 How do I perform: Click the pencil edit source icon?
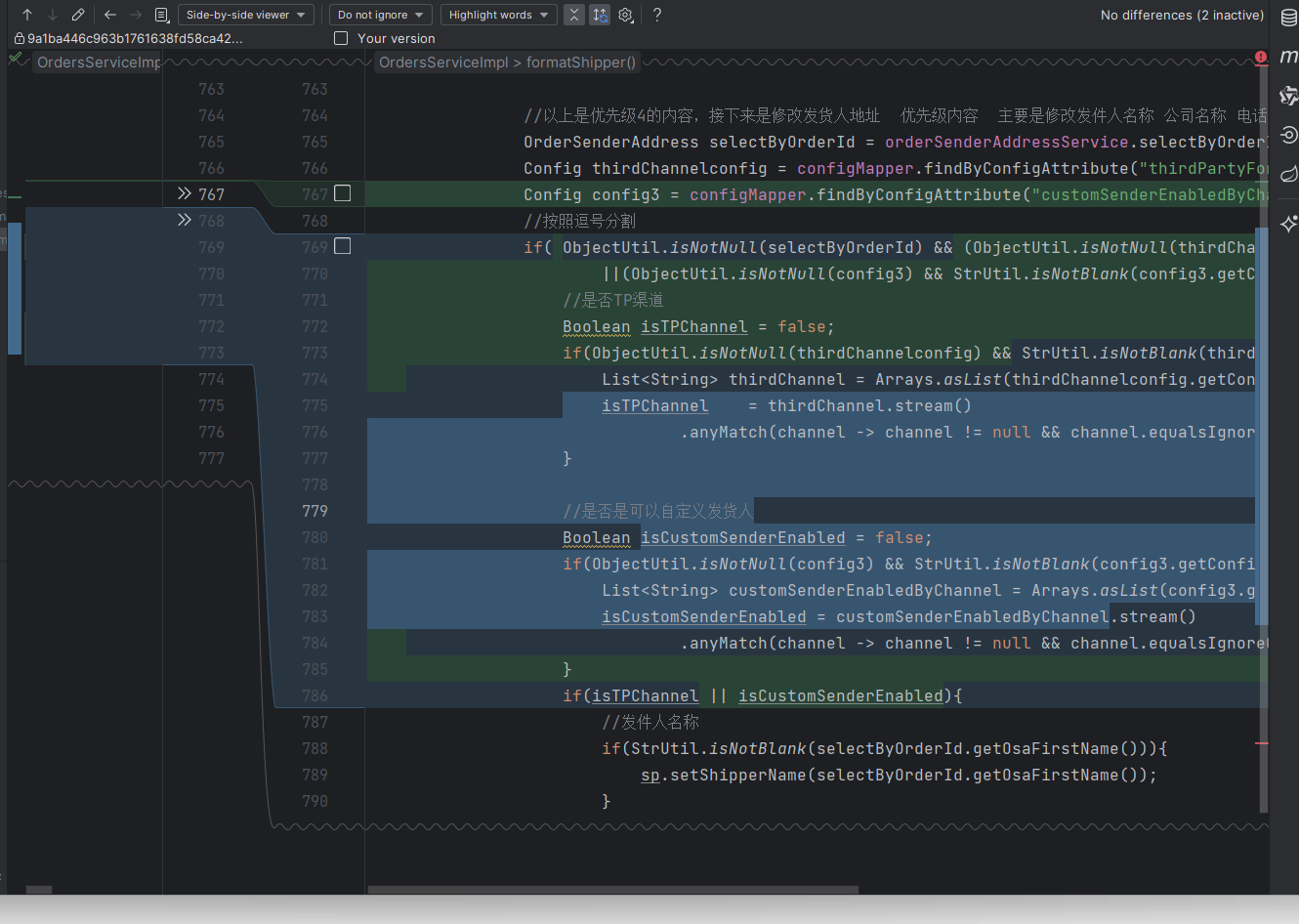(78, 15)
